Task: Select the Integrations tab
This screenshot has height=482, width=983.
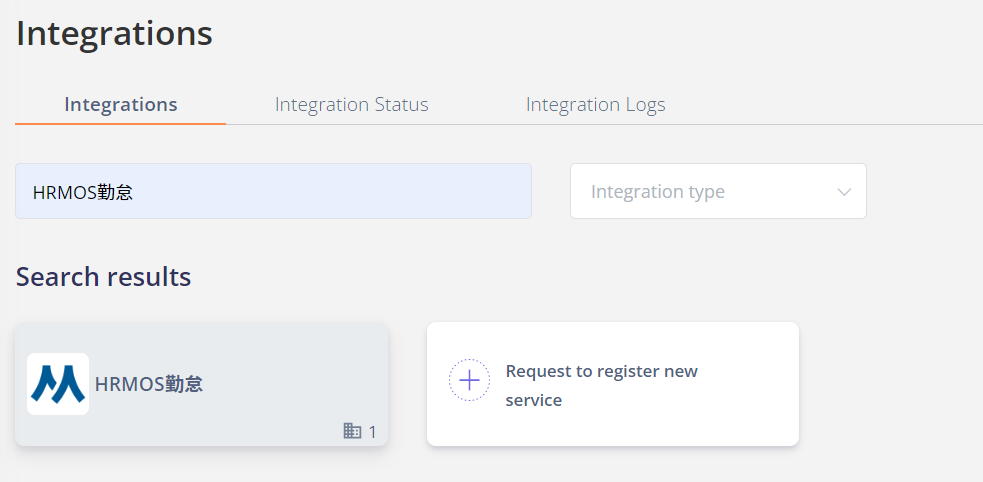Action: [121, 105]
